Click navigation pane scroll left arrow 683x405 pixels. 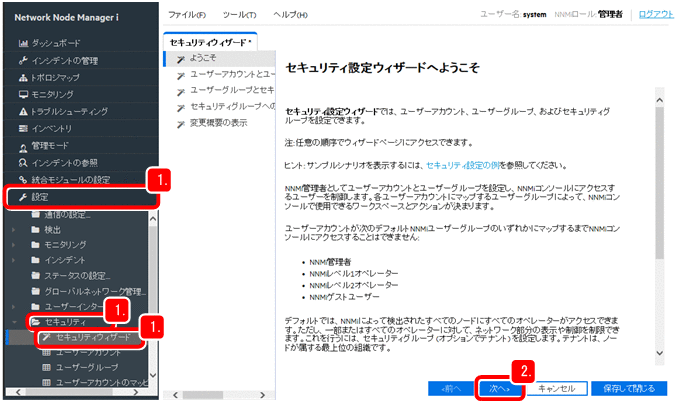coord(18,392)
